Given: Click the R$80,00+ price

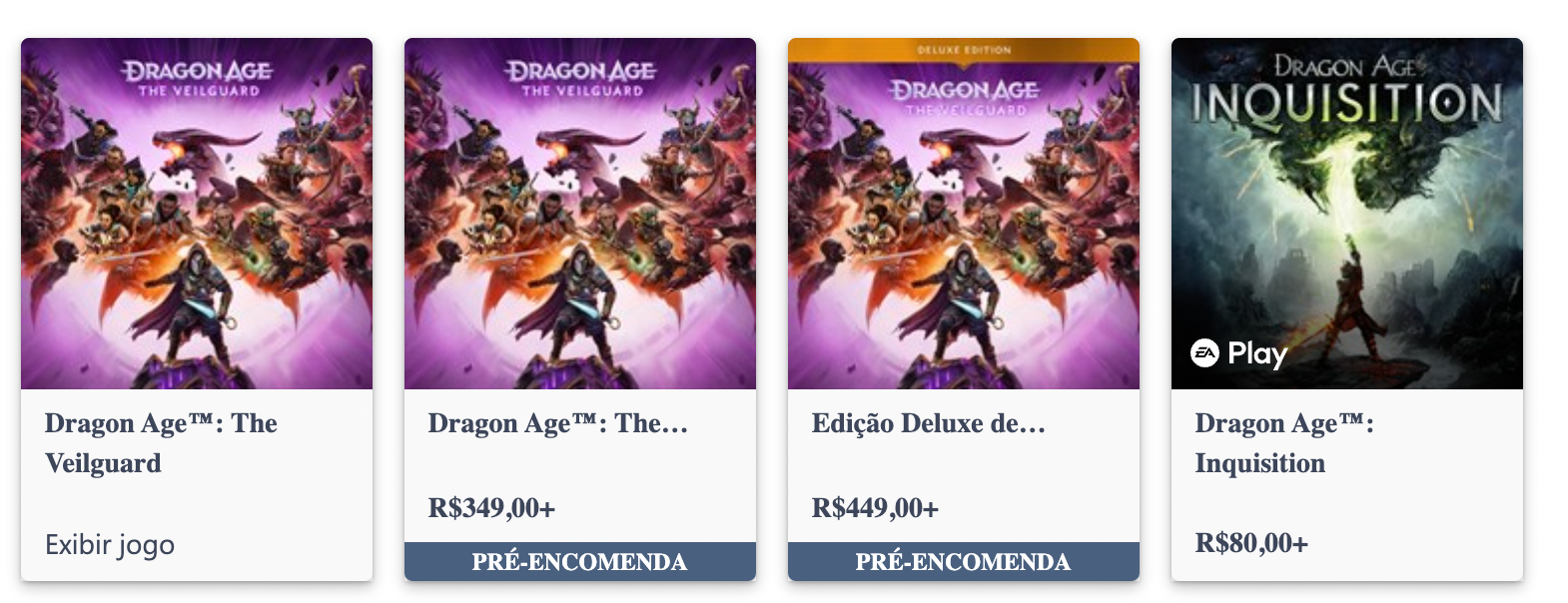Looking at the screenshot, I should tap(1251, 543).
